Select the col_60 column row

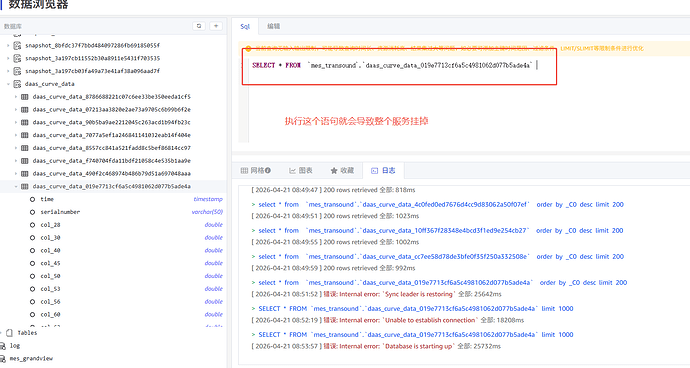click(x=114, y=314)
